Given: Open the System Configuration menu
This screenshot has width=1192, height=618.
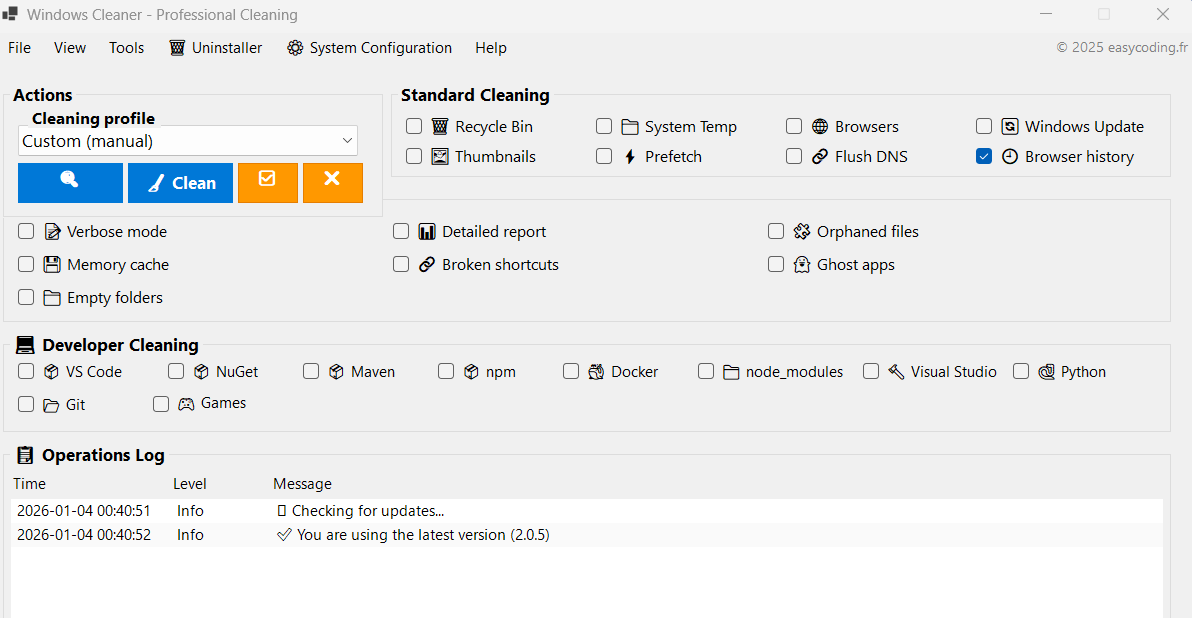Looking at the screenshot, I should (369, 48).
